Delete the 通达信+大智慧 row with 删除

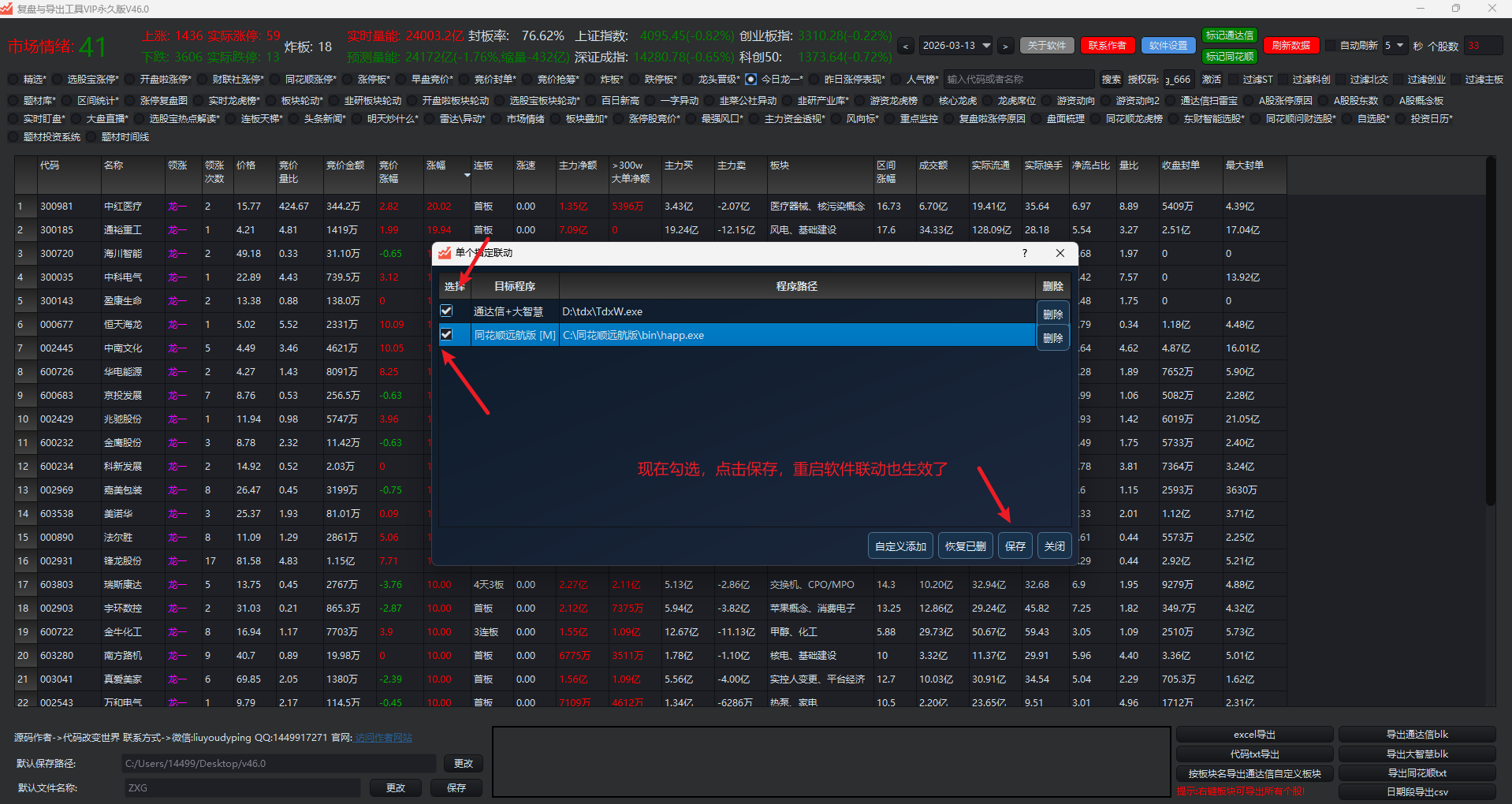pyautogui.click(x=1052, y=314)
